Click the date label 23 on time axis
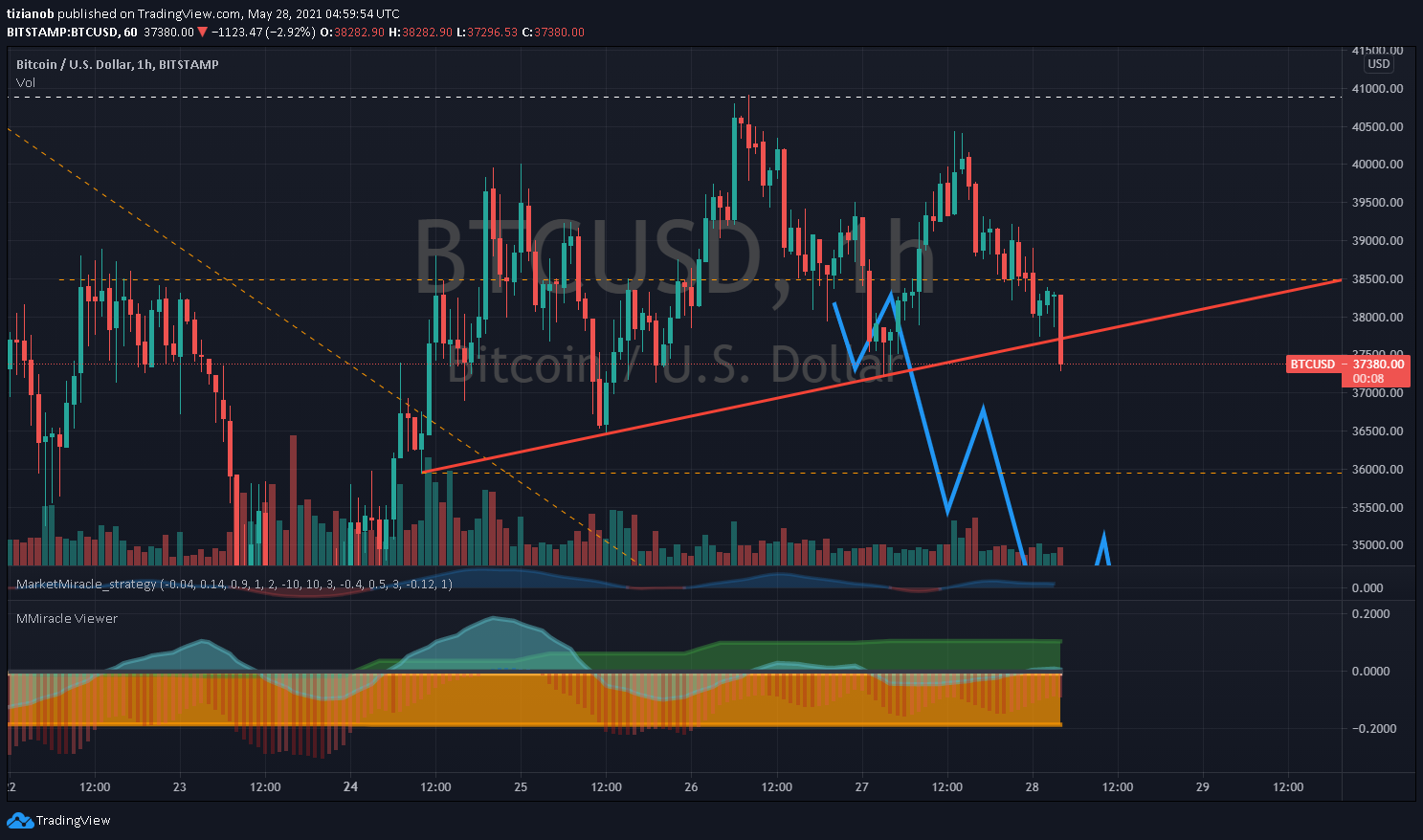 180,787
